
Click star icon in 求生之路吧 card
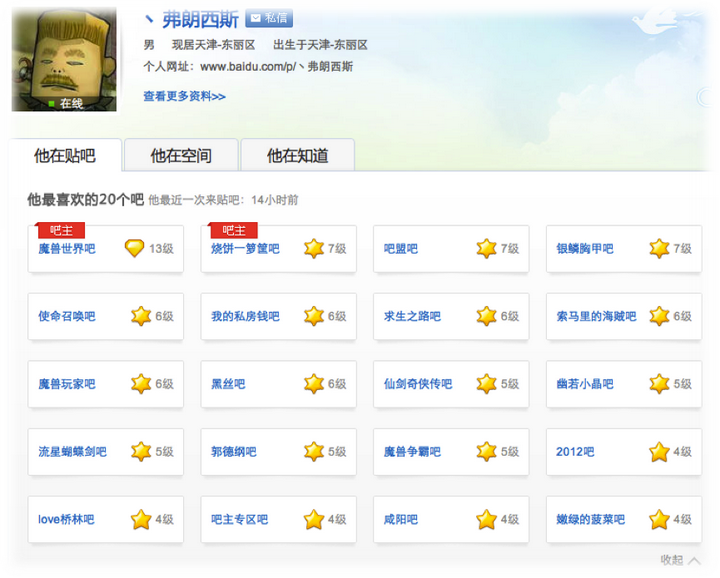486,316
